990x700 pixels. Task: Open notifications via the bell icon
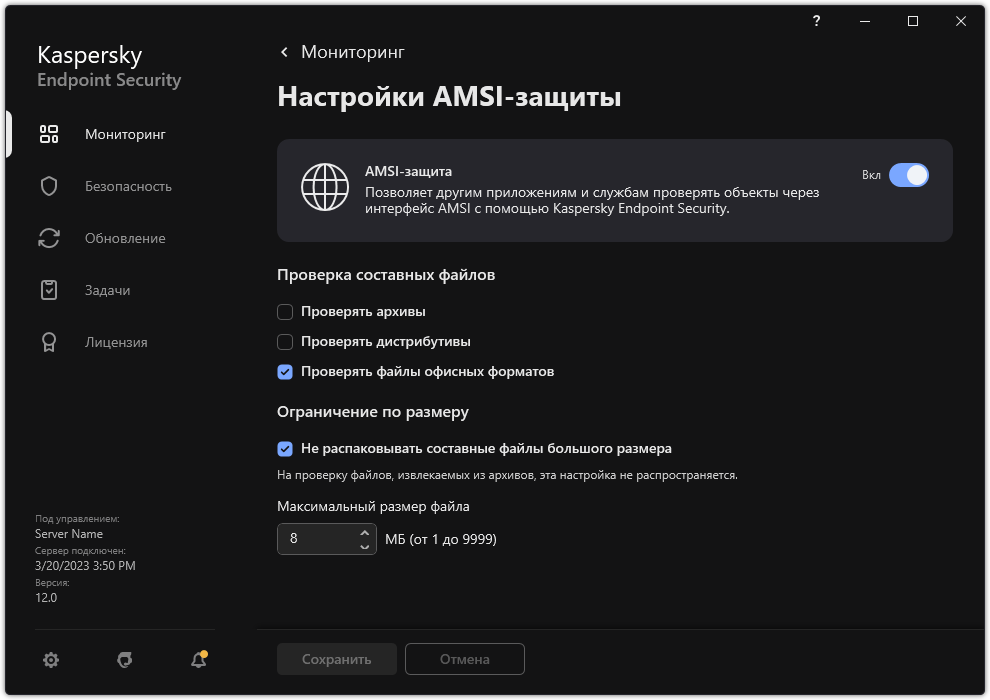197,660
